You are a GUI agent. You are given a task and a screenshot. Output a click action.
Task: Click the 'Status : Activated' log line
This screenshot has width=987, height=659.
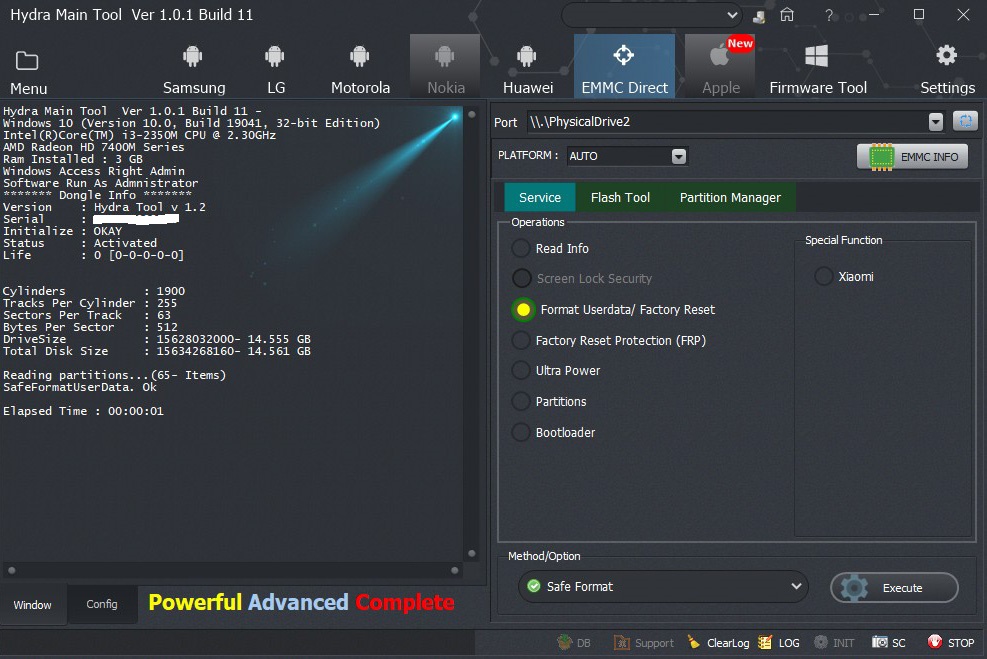point(80,243)
